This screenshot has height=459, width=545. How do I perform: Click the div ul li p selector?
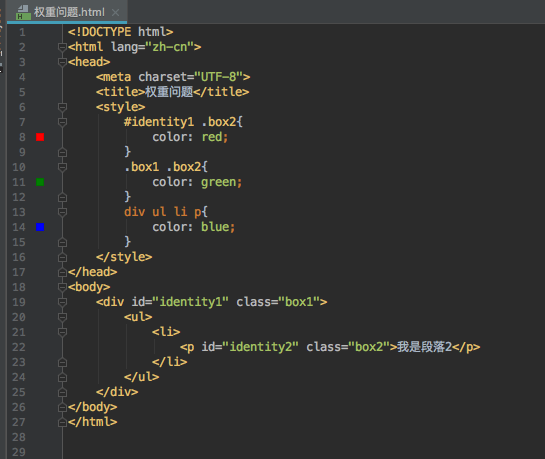tap(162, 212)
